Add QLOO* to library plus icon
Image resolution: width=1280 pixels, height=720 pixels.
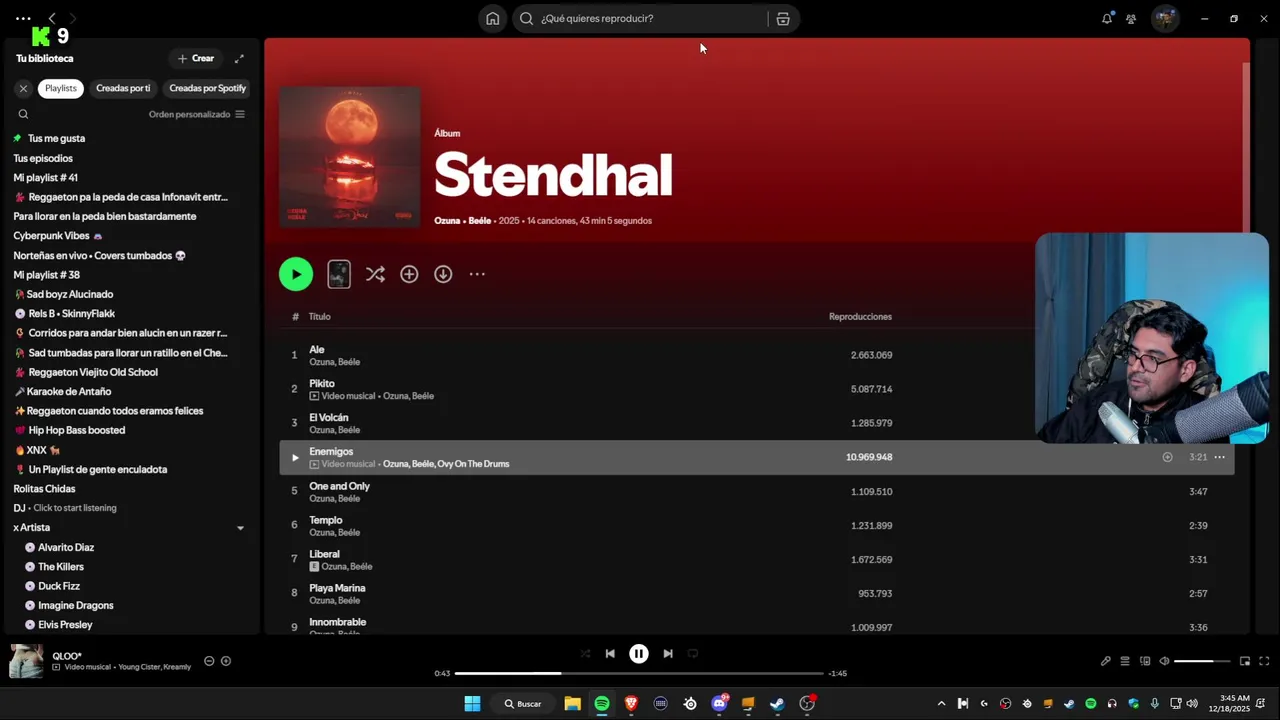[226, 661]
